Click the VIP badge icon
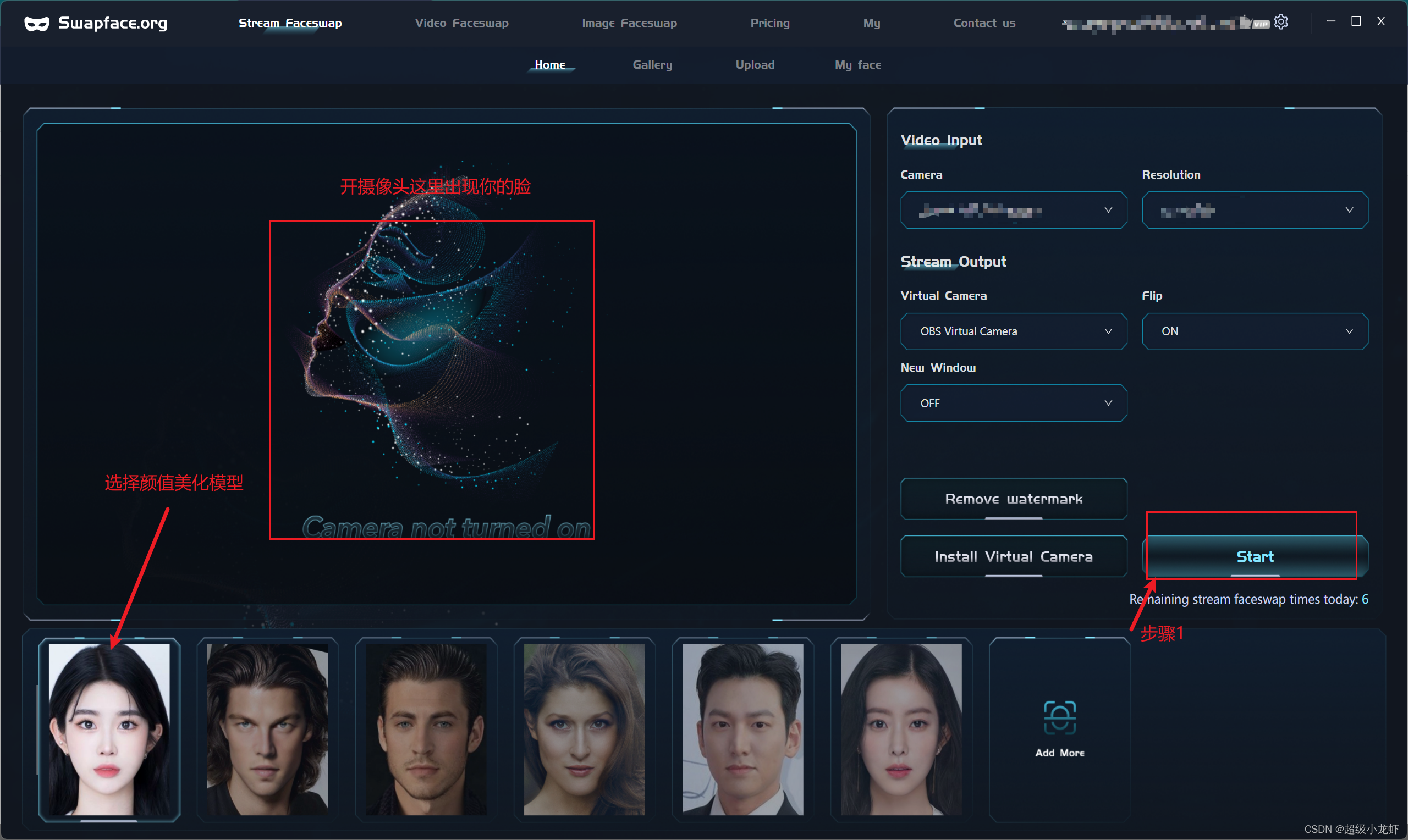Image resolution: width=1408 pixels, height=840 pixels. tap(1261, 24)
